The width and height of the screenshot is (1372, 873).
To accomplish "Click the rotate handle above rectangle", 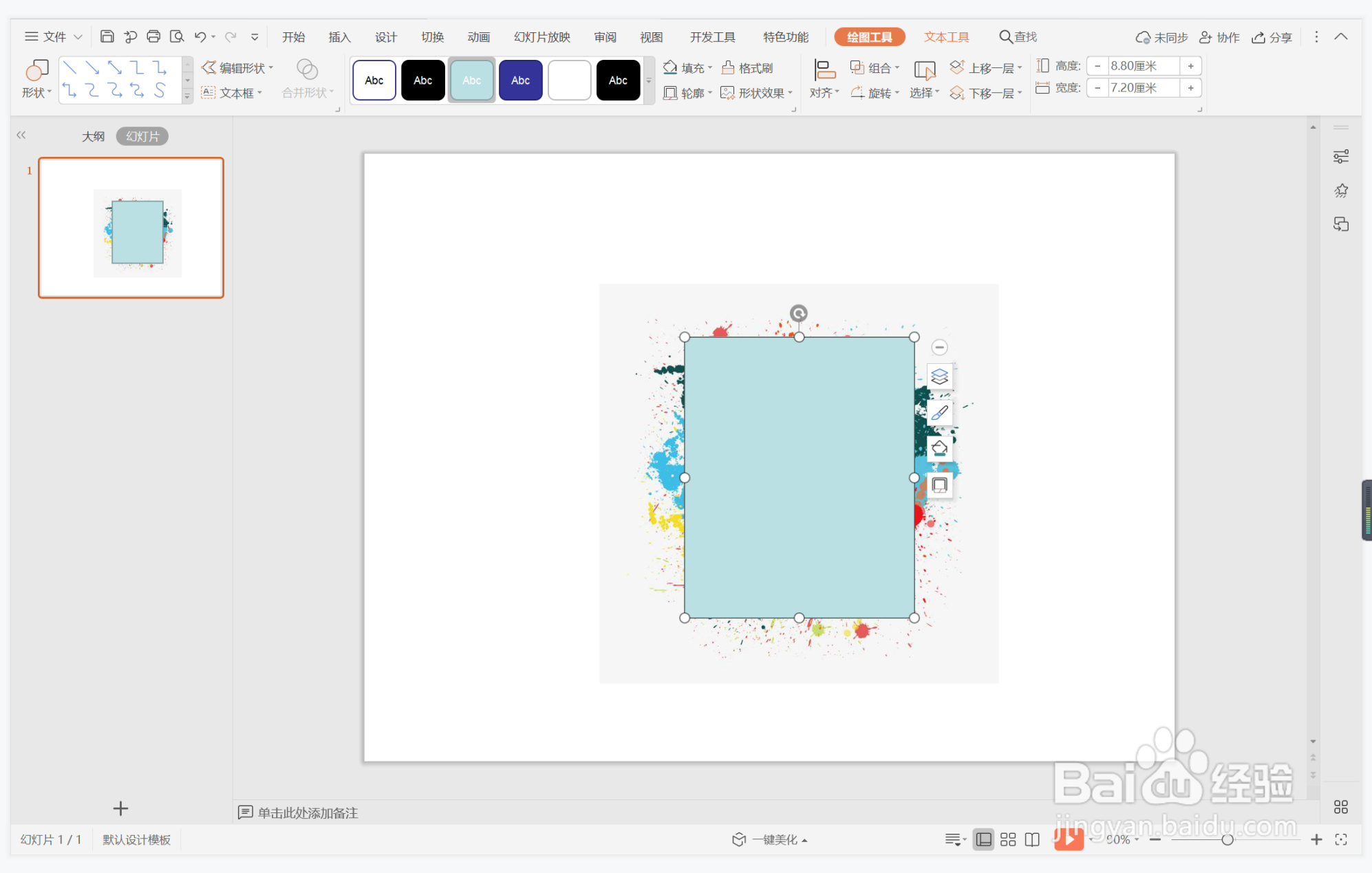I will (x=798, y=314).
